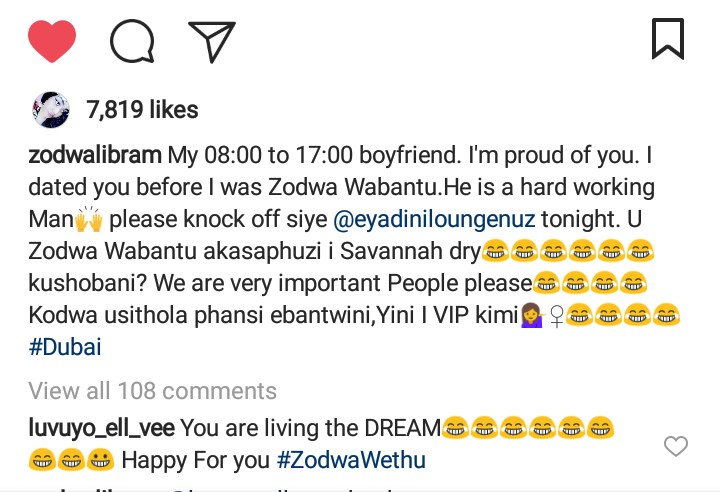Share post using paper plane icon

(212, 41)
